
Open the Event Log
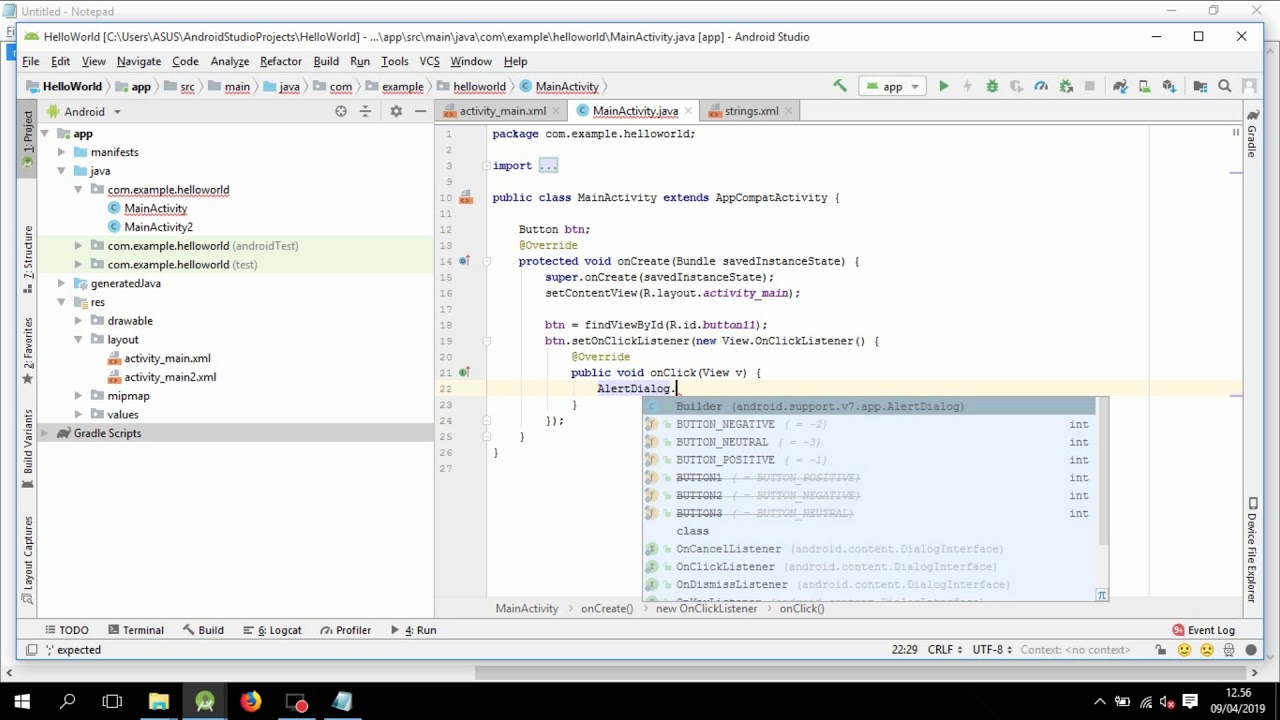click(1203, 630)
